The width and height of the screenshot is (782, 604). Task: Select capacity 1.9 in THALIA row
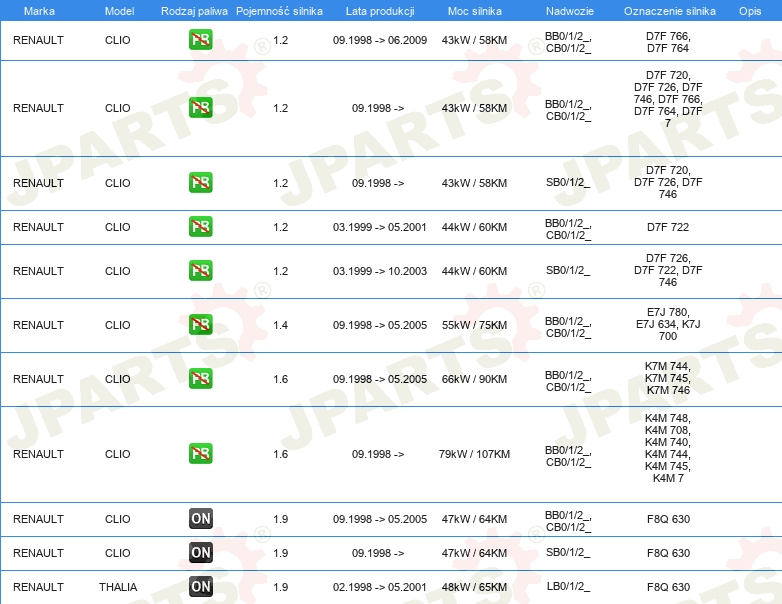280,588
